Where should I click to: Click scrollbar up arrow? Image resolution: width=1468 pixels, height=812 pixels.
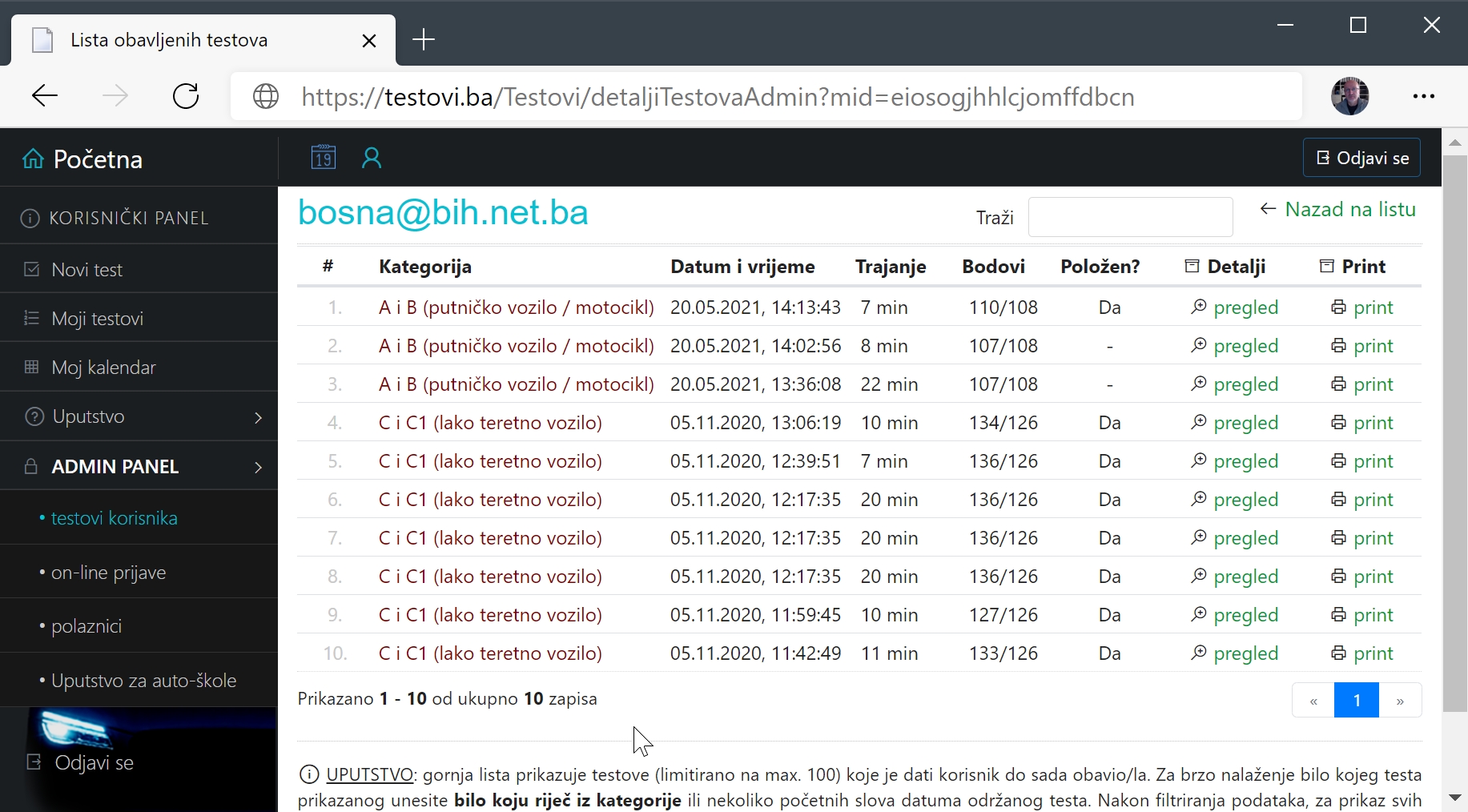pyautogui.click(x=1455, y=143)
